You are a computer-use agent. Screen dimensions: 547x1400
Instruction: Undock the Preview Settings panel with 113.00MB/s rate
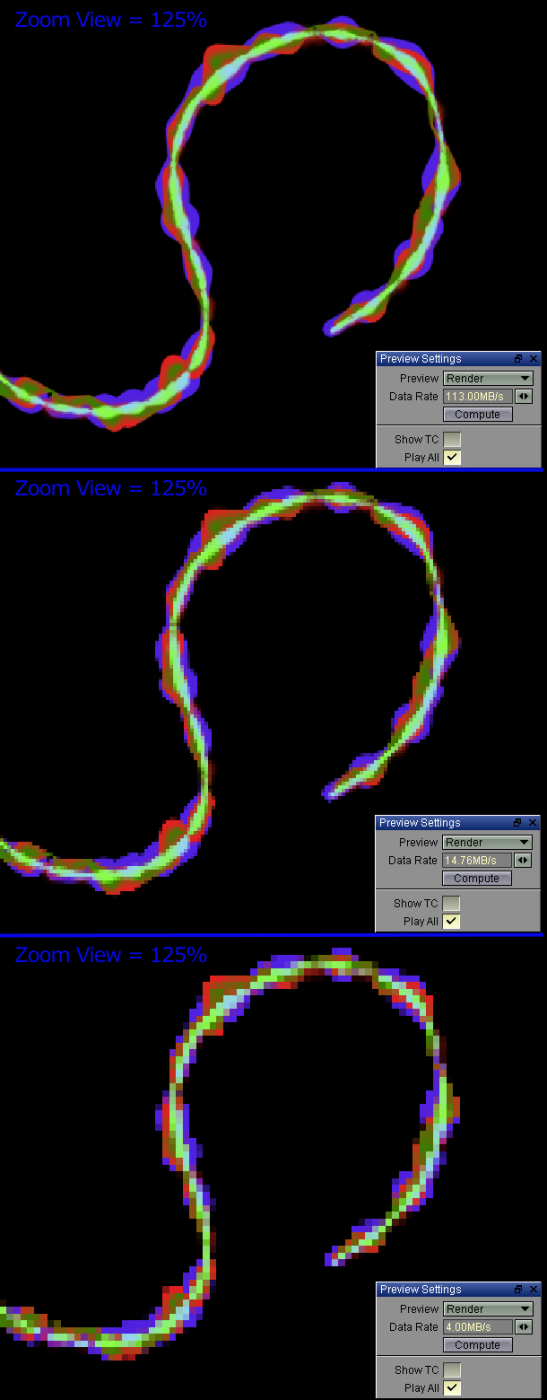click(x=519, y=359)
